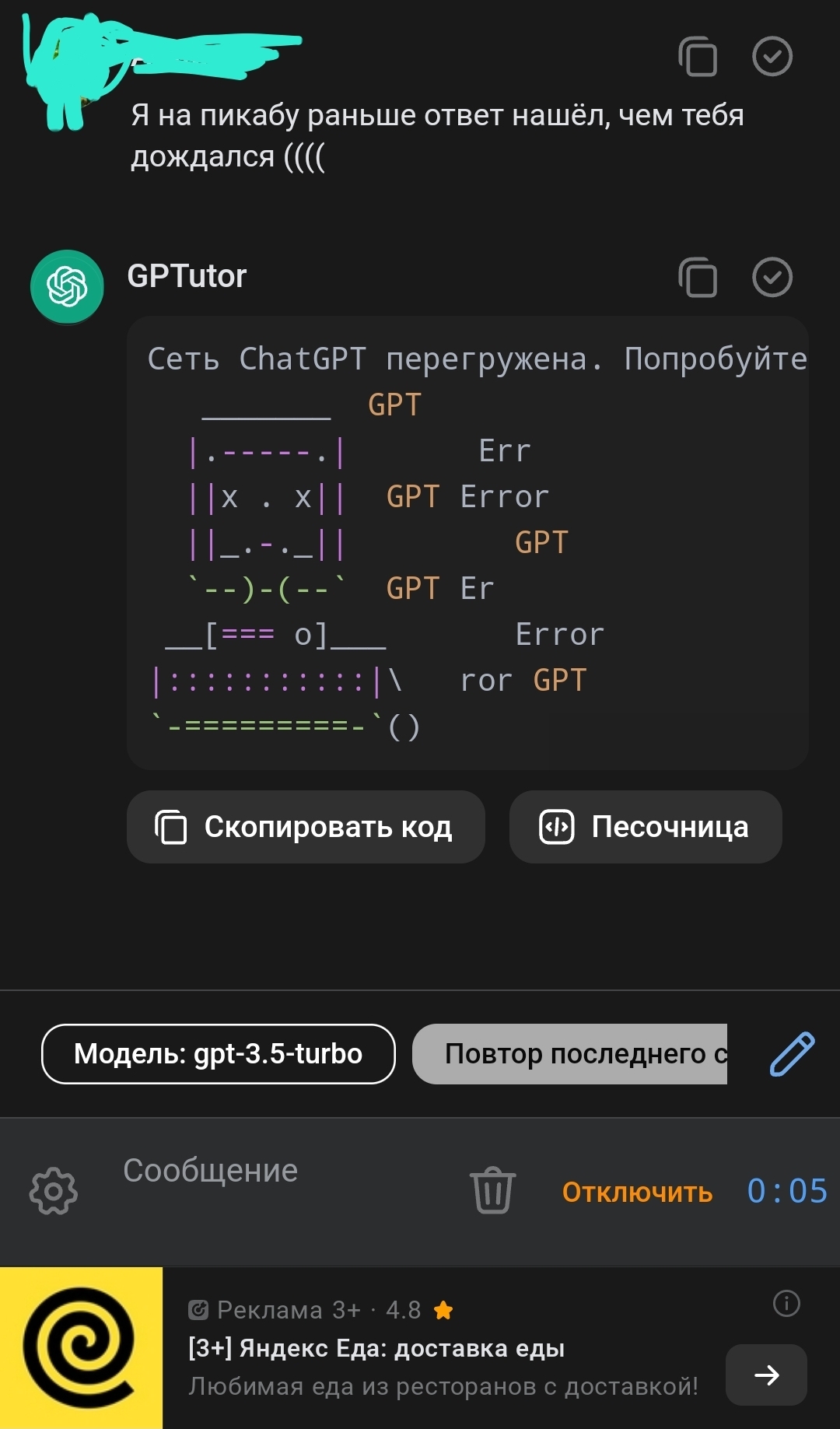Click the ad arrow button
The width and height of the screenshot is (840, 1429).
[766, 1375]
